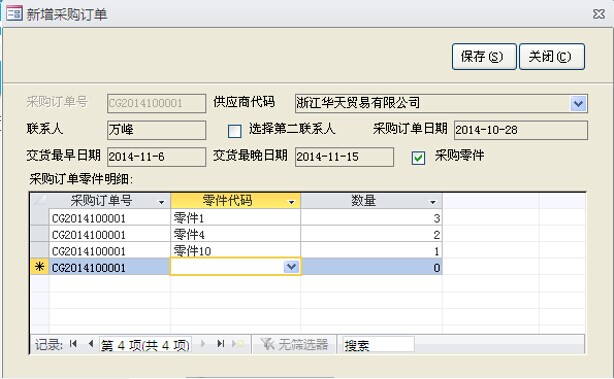This screenshot has height=379, width=614.
Task: Click the 保存(S) button
Action: (484, 56)
